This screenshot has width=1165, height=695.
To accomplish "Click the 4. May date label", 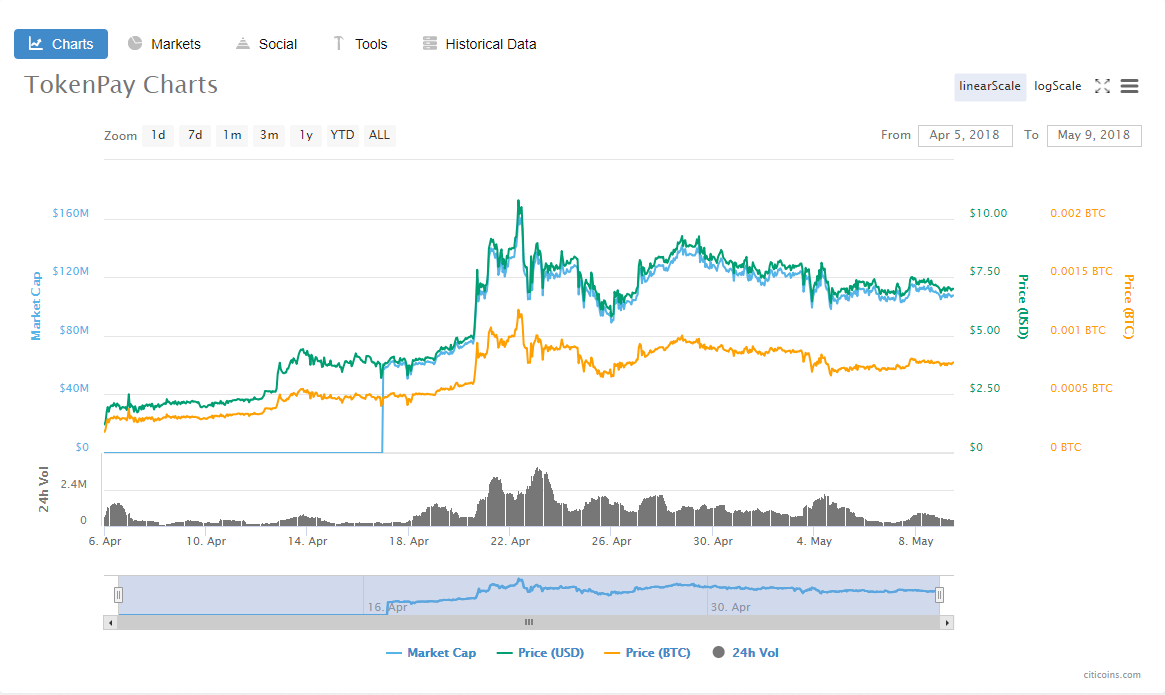I will pyautogui.click(x=814, y=541).
